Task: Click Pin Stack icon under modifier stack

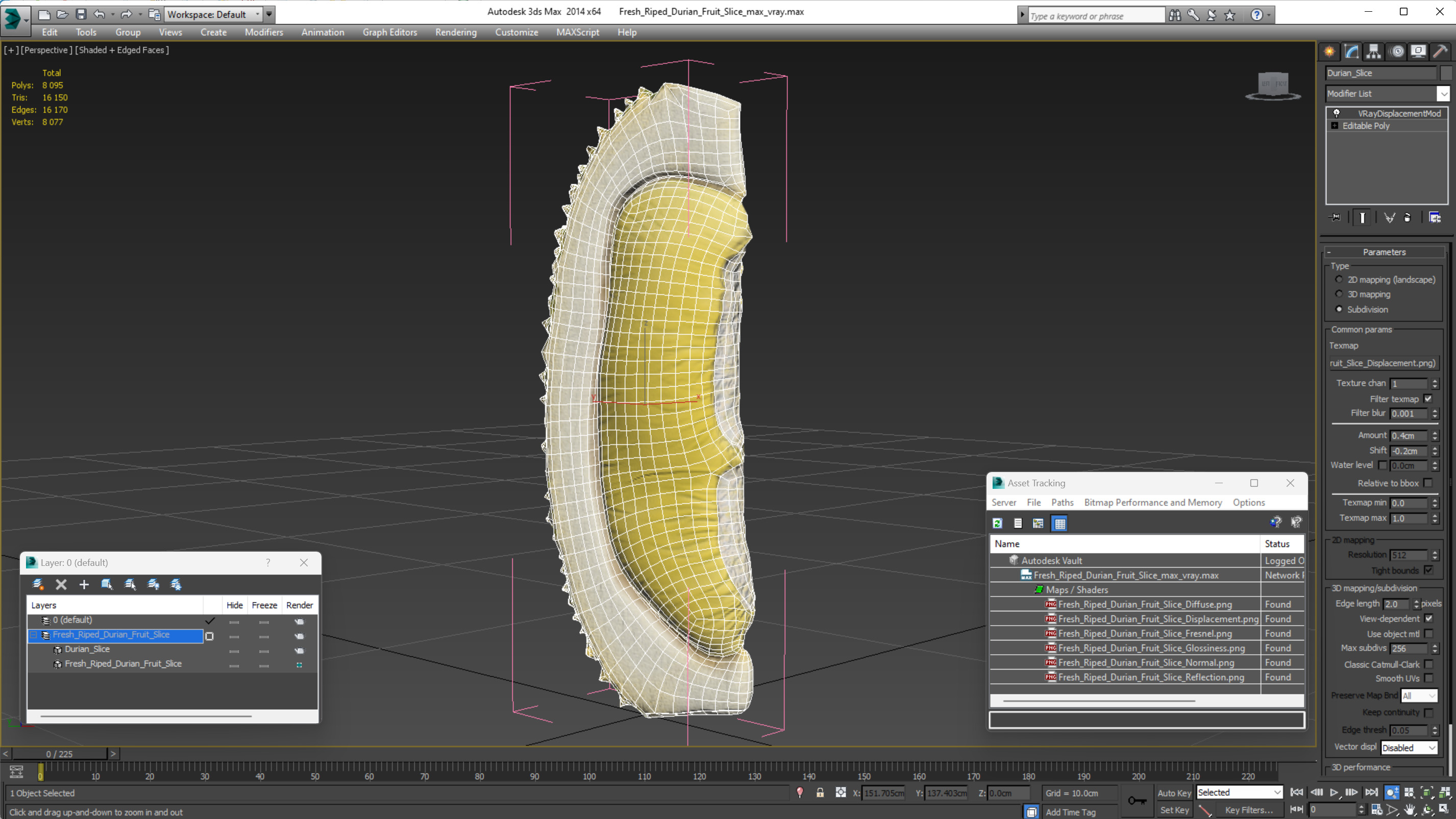Action: (1335, 217)
